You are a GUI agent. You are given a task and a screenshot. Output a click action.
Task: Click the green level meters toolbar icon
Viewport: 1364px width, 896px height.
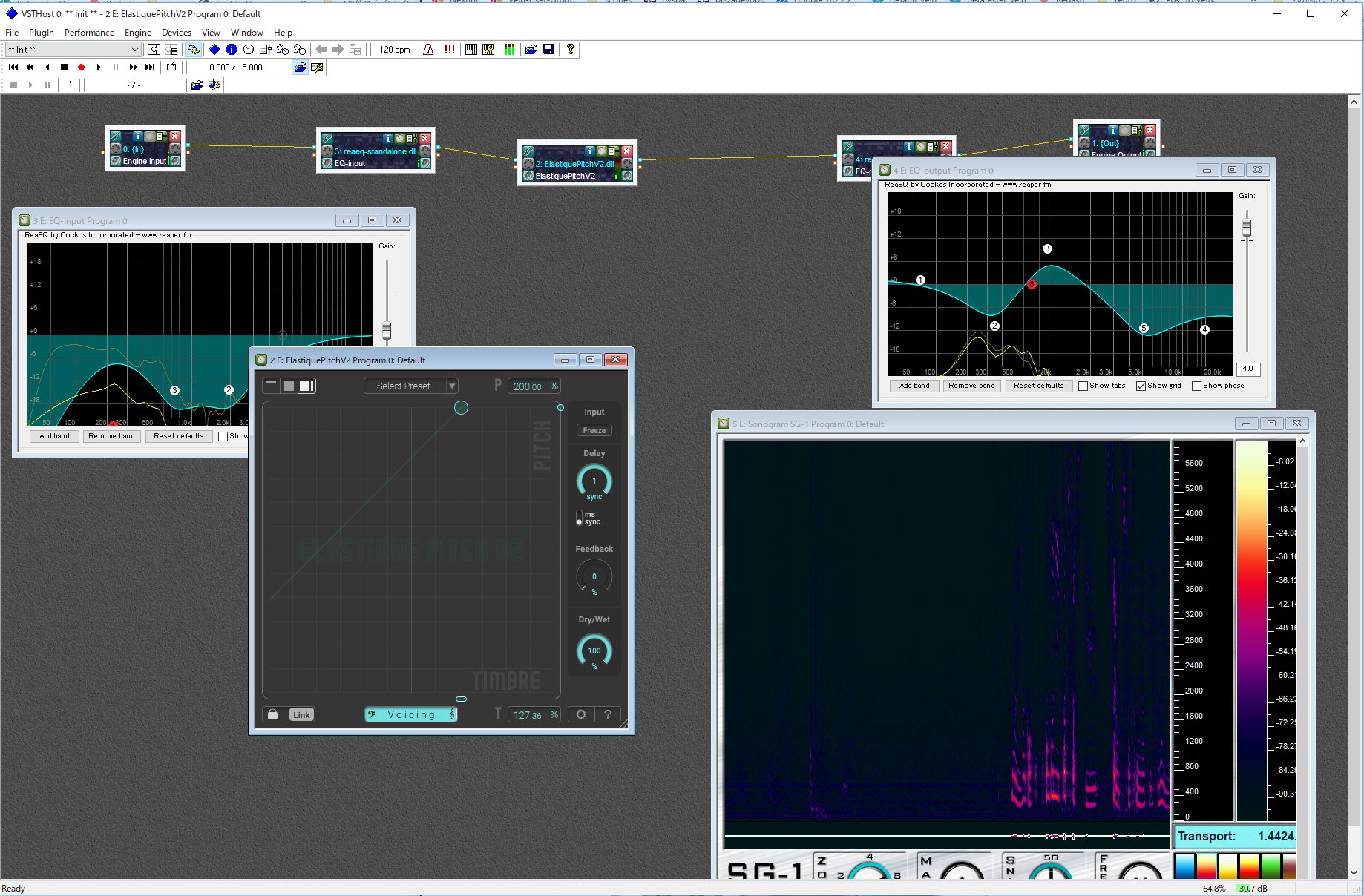click(x=510, y=50)
